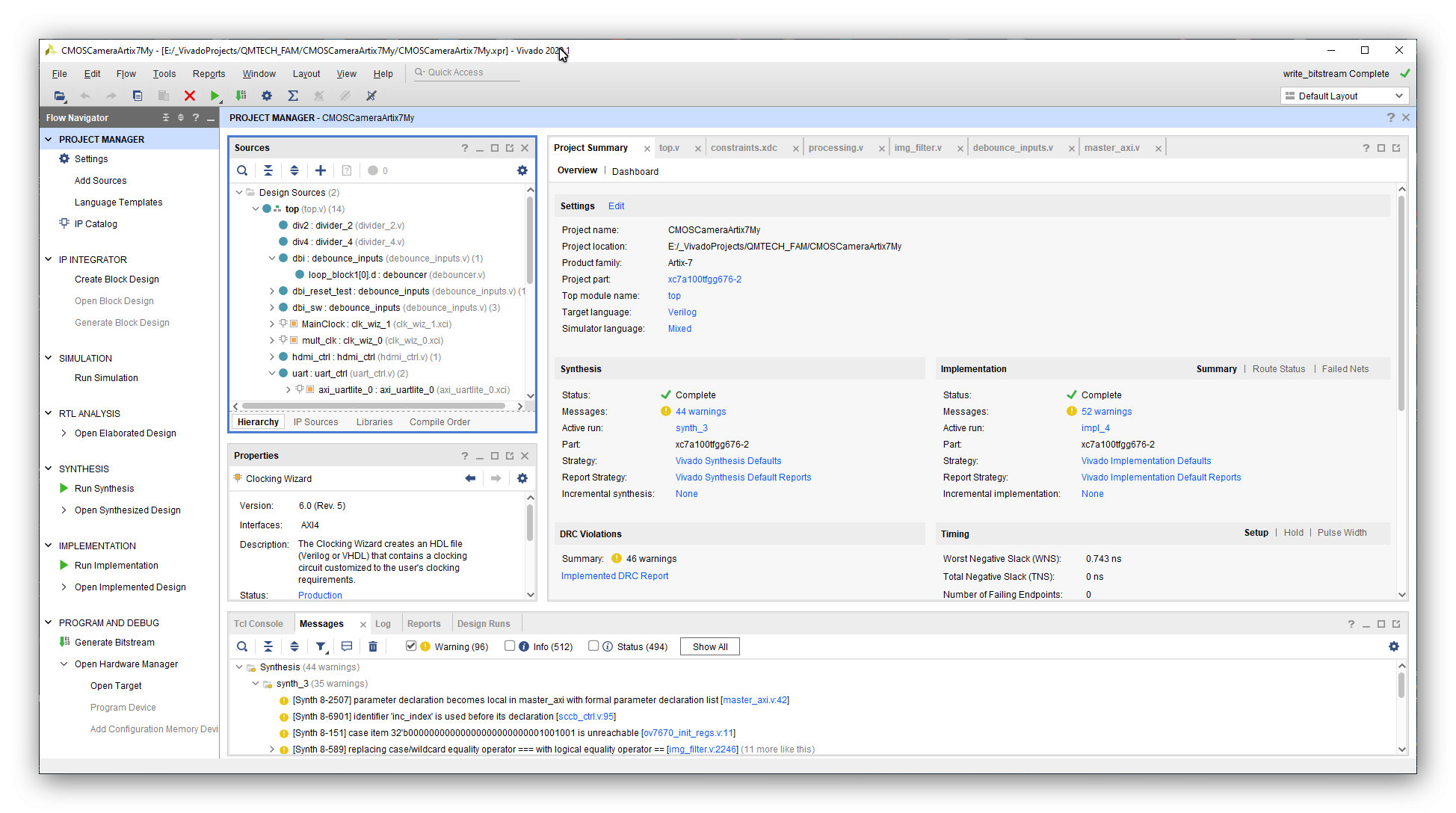Open Settings gear in main toolbar
The height and width of the screenshot is (813, 1456).
[x=267, y=96]
